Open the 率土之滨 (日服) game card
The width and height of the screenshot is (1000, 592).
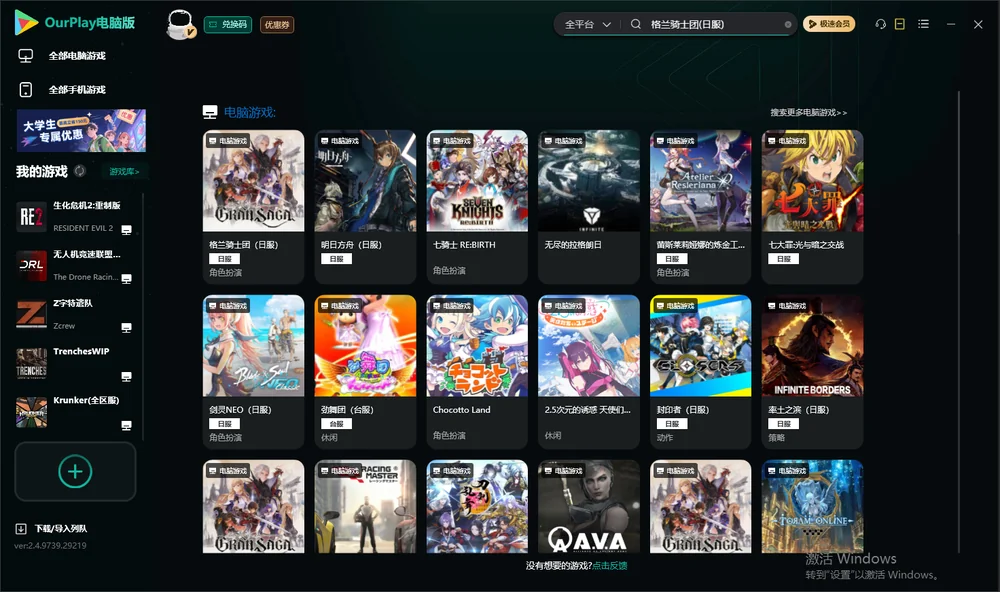(812, 372)
